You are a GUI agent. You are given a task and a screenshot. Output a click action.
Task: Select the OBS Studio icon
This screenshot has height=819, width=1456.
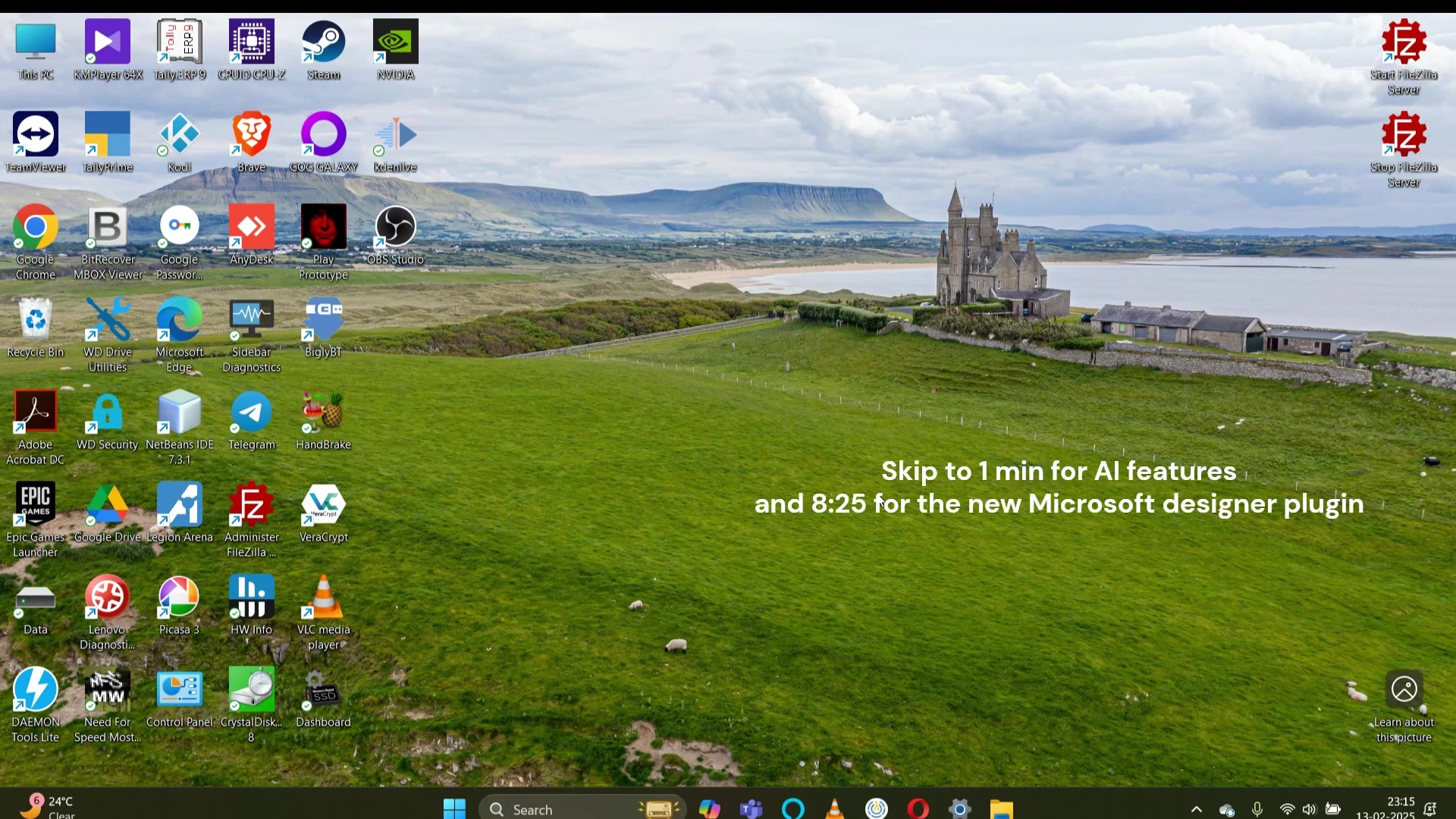396,235
